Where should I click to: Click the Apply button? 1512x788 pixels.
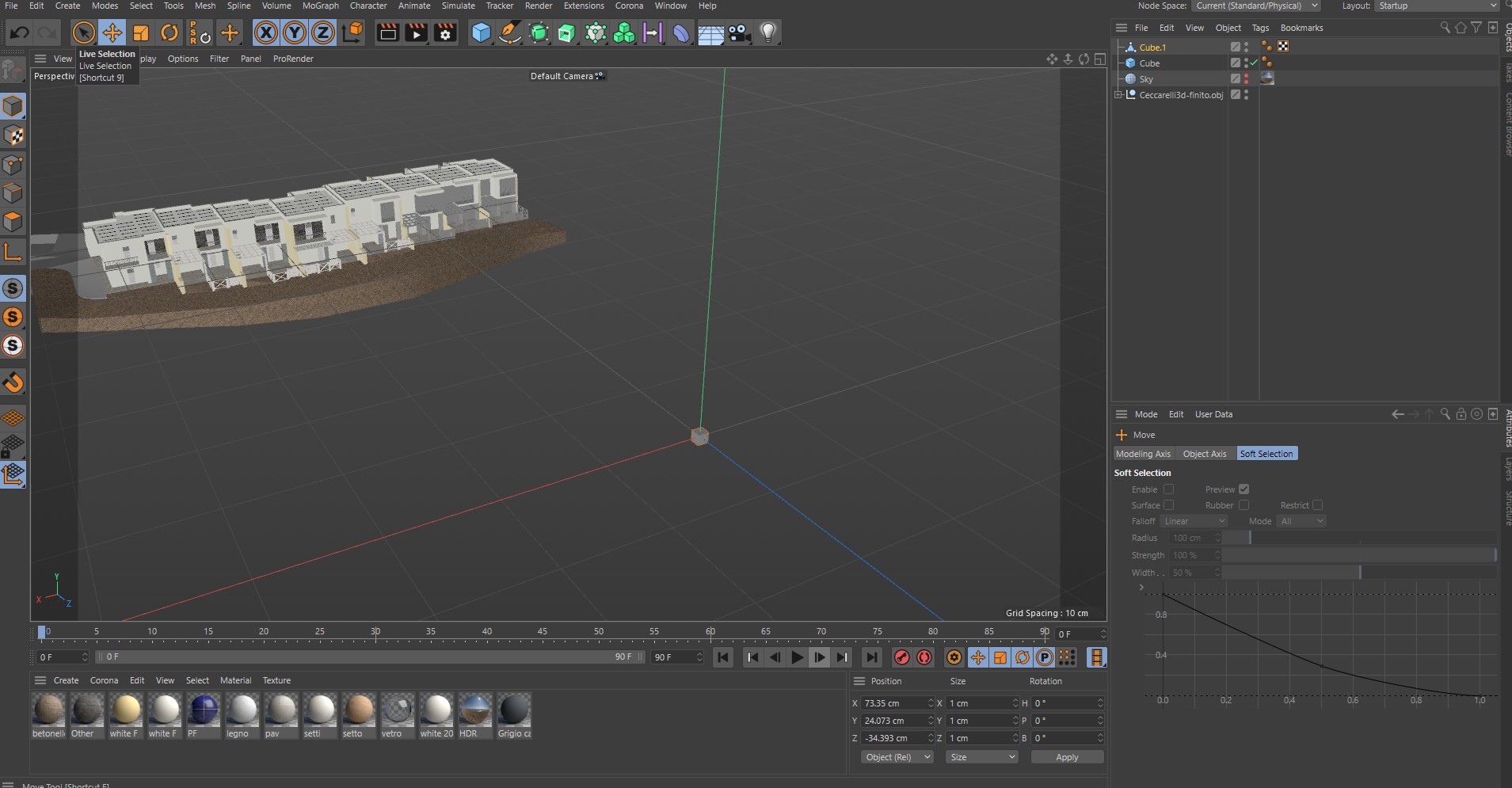pos(1067,757)
